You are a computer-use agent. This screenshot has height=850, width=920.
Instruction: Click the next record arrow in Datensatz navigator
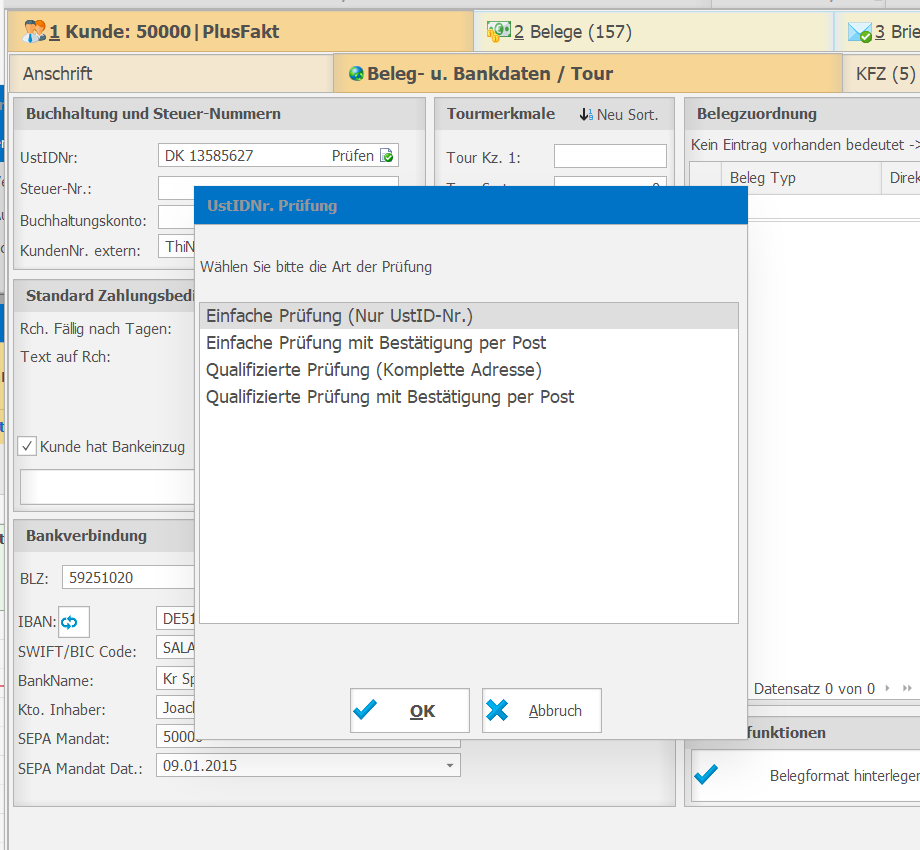tap(888, 688)
